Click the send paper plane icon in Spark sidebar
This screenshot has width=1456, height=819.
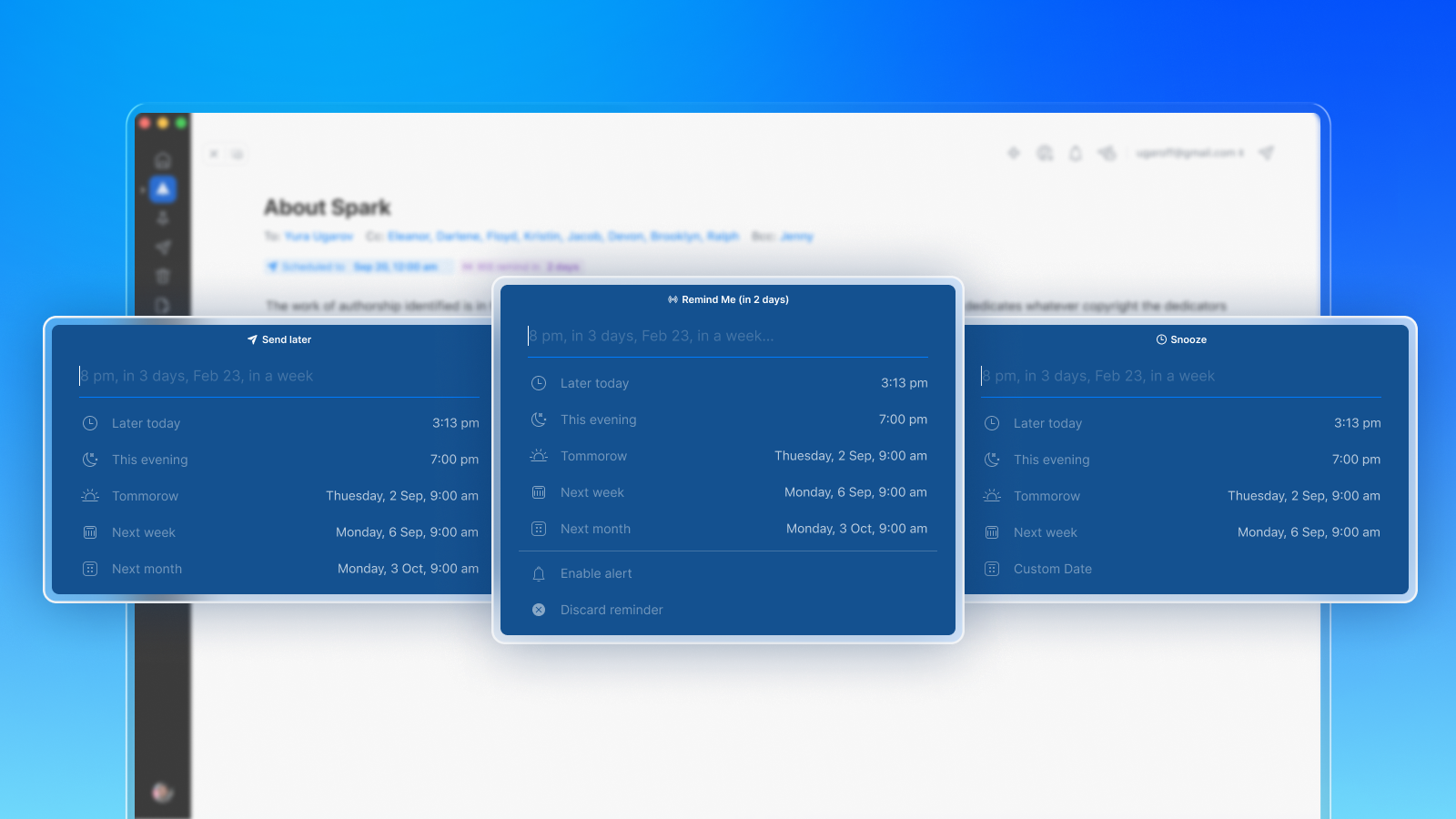163,248
